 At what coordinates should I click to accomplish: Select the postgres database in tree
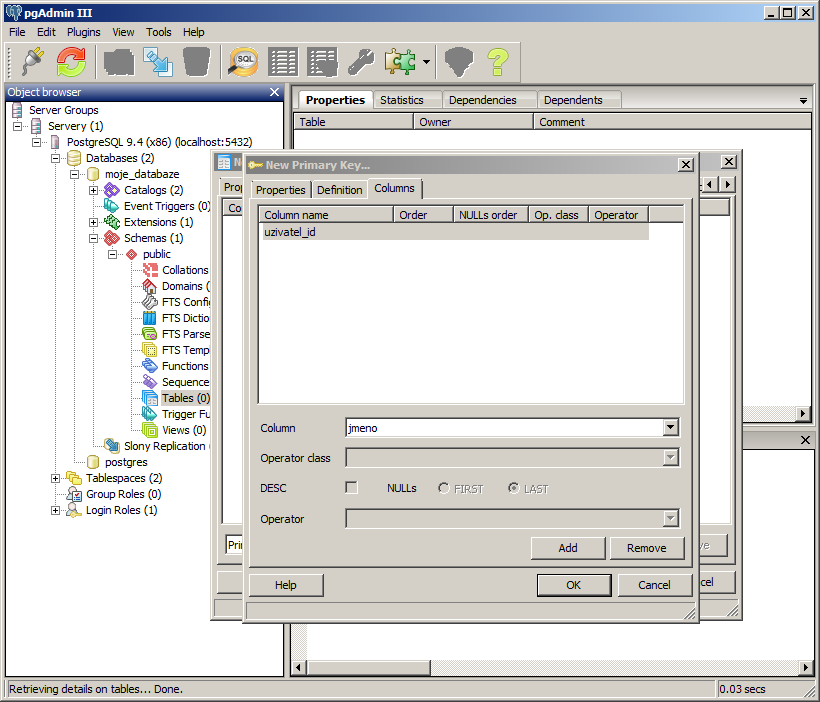126,462
